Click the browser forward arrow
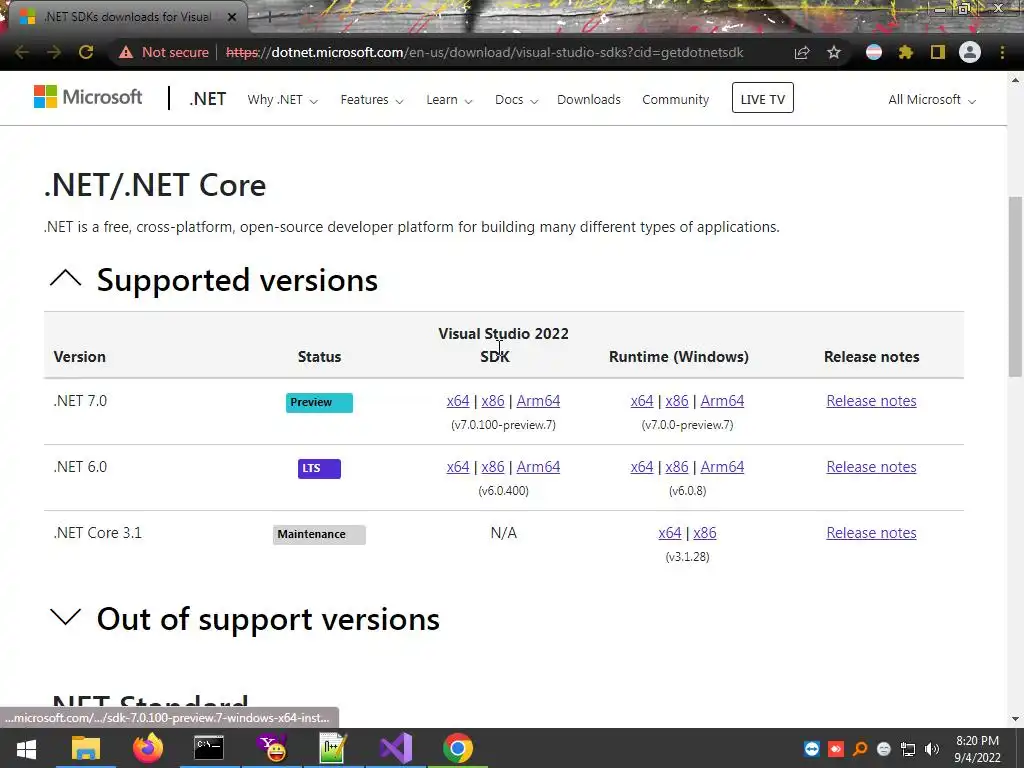 click(x=54, y=52)
